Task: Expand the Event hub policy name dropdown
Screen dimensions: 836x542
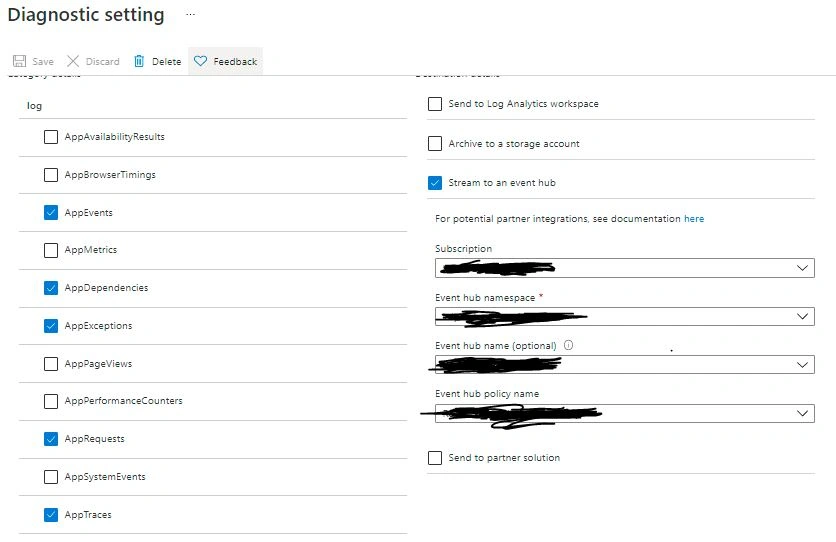Action: click(625, 413)
